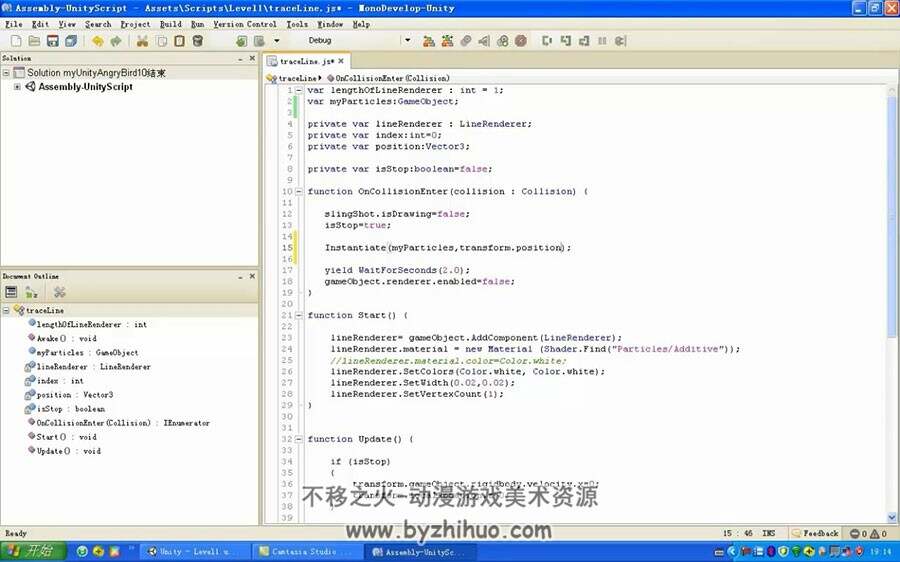Click the Copy toolbar icon
900x562 pixels.
(x=162, y=41)
